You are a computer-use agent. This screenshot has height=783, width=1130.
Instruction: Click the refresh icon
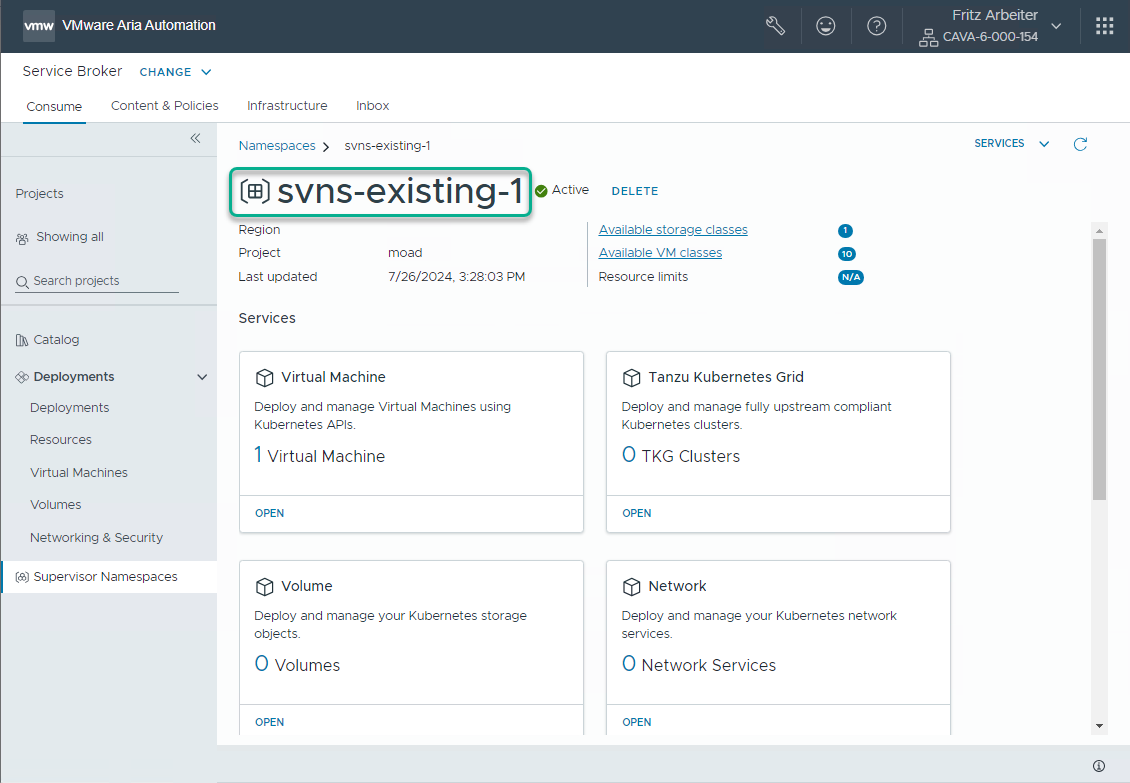pyautogui.click(x=1080, y=144)
